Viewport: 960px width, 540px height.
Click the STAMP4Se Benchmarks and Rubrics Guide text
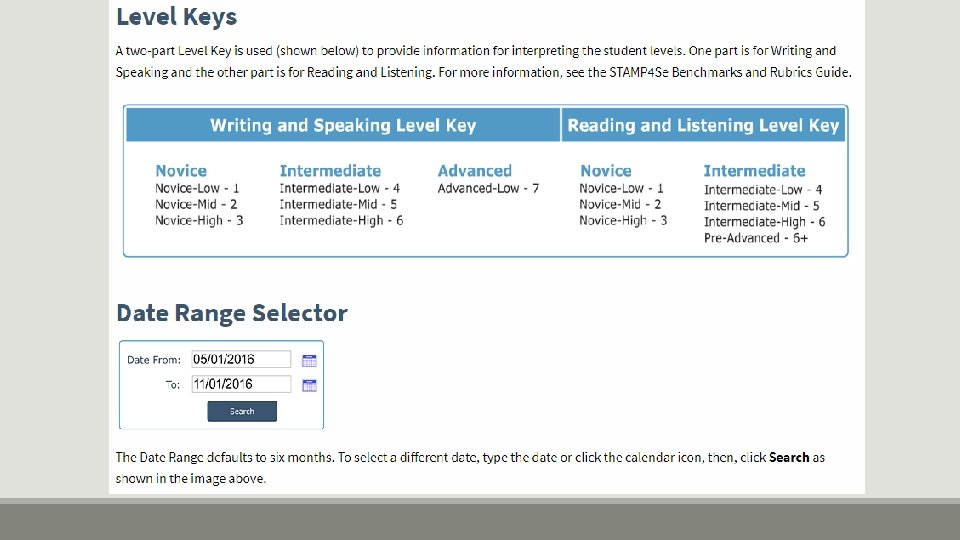click(x=729, y=72)
